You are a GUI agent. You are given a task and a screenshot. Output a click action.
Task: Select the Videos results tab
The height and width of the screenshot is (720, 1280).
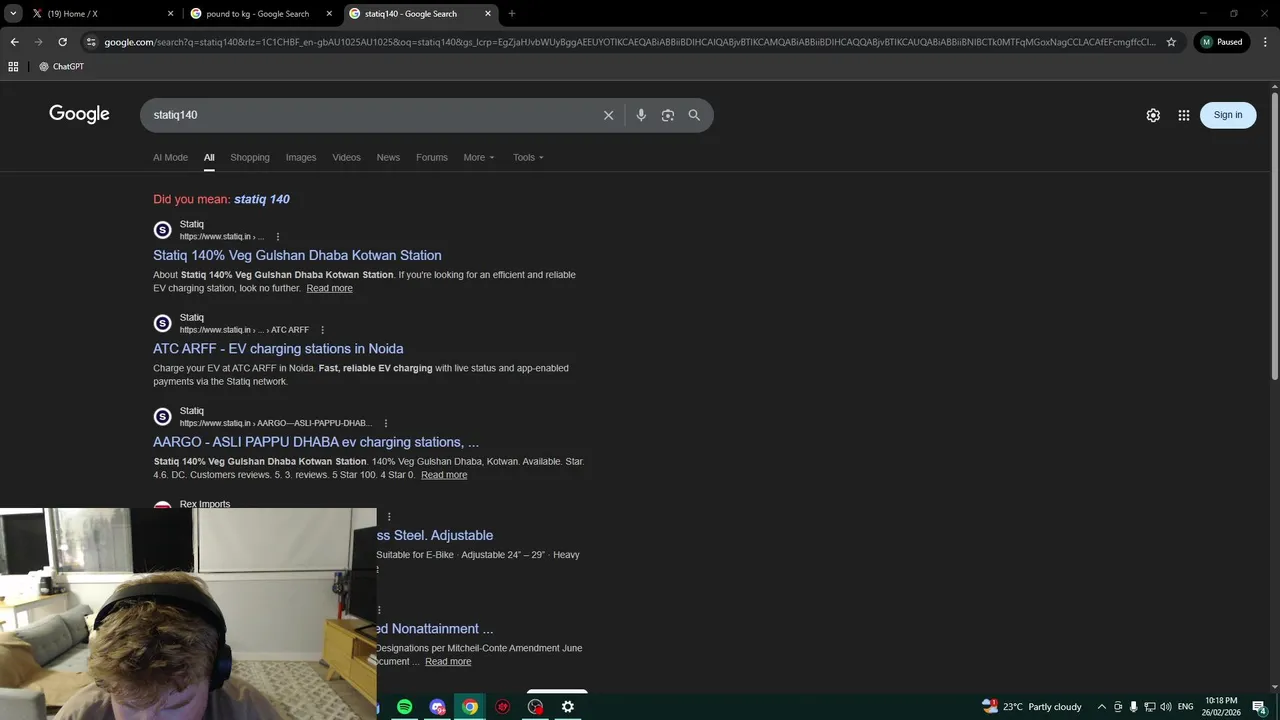click(x=346, y=157)
